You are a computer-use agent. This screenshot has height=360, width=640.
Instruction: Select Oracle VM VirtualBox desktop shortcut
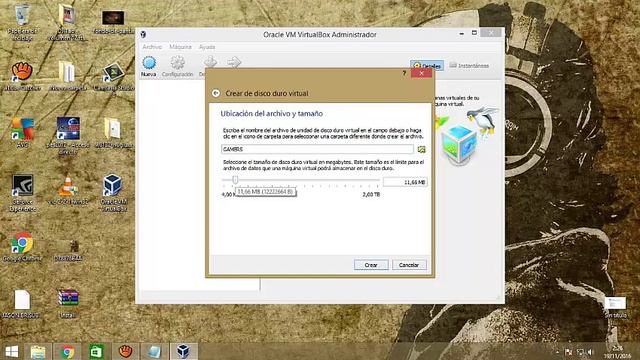[113, 193]
